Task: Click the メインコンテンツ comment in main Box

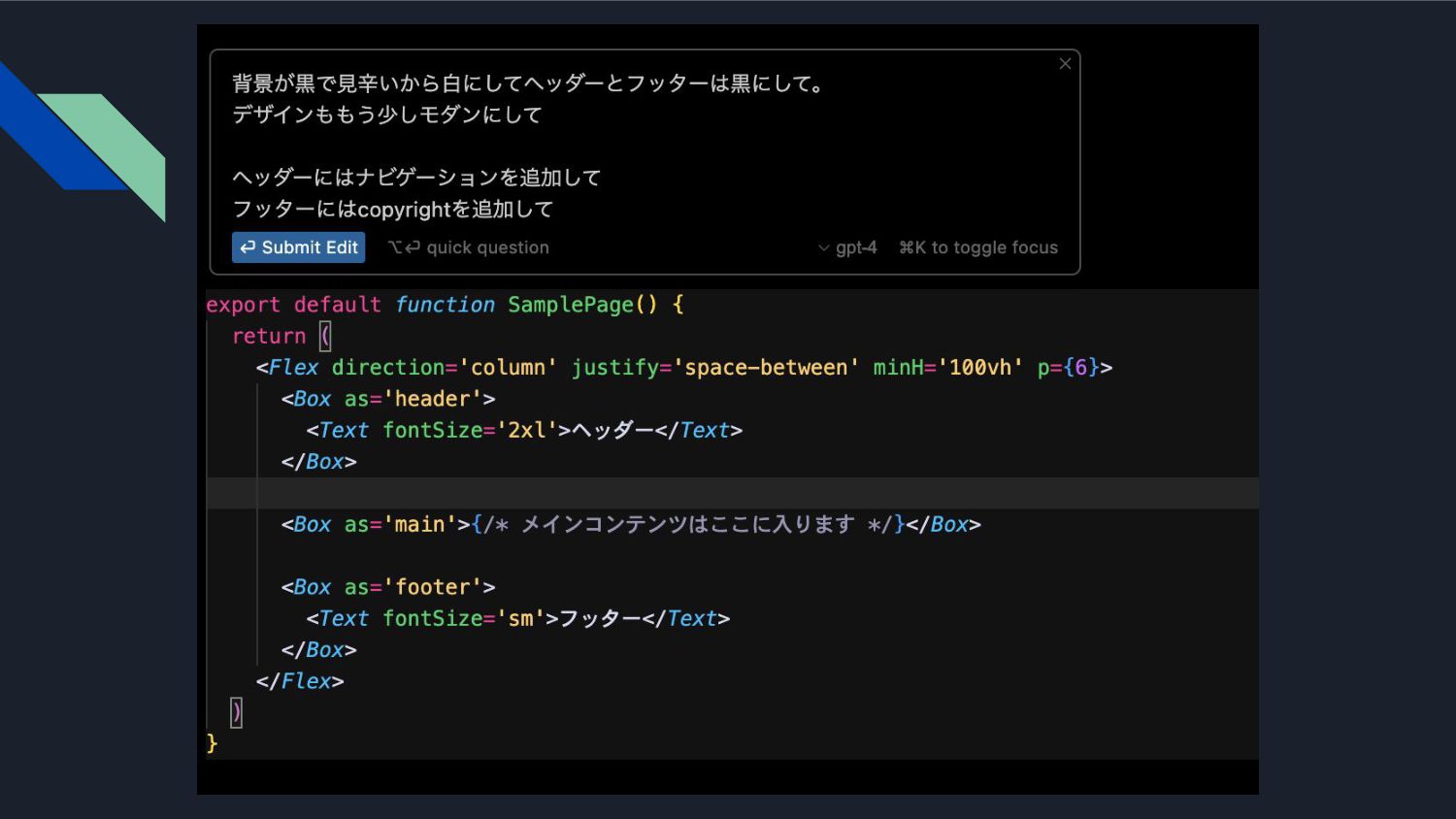Action: 687,525
